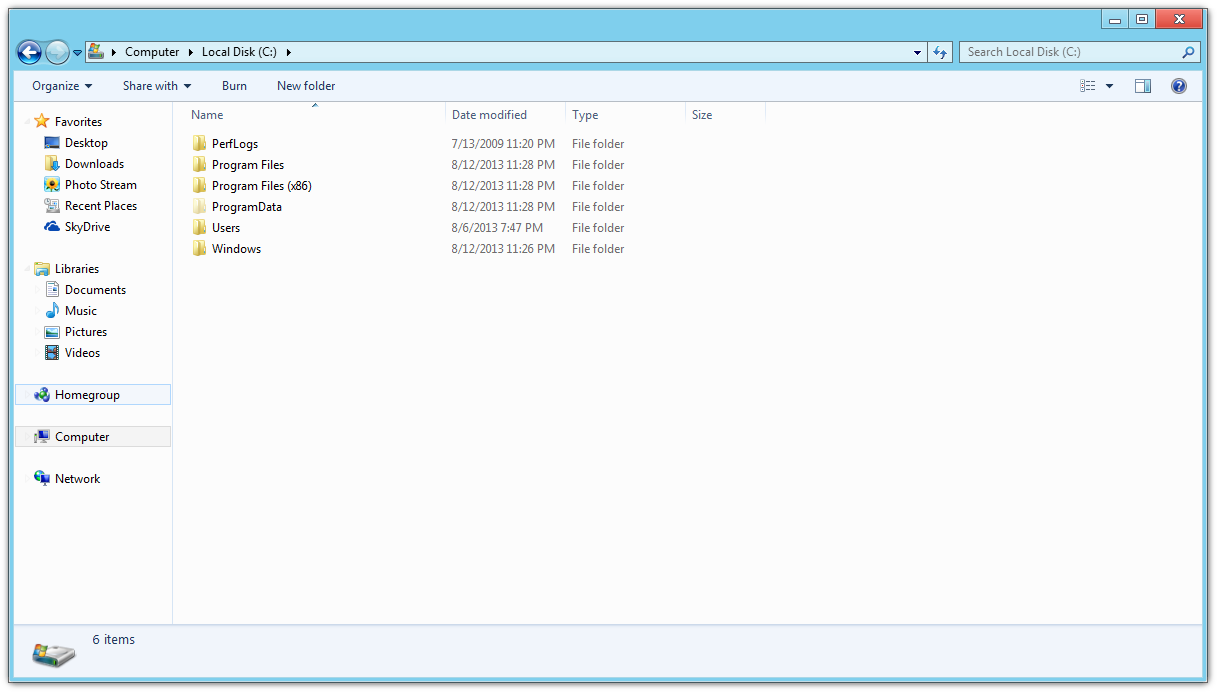Expand the chevron after Local Disk (C:)
The height and width of the screenshot is (692, 1217).
(288, 52)
